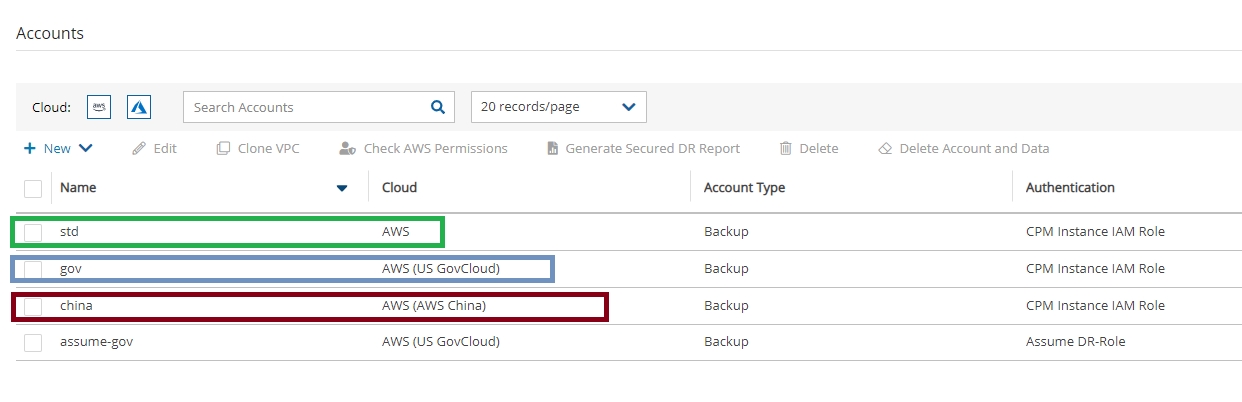Filter accounts by AWS cloud icon
The width and height of the screenshot is (1242, 402).
(99, 107)
